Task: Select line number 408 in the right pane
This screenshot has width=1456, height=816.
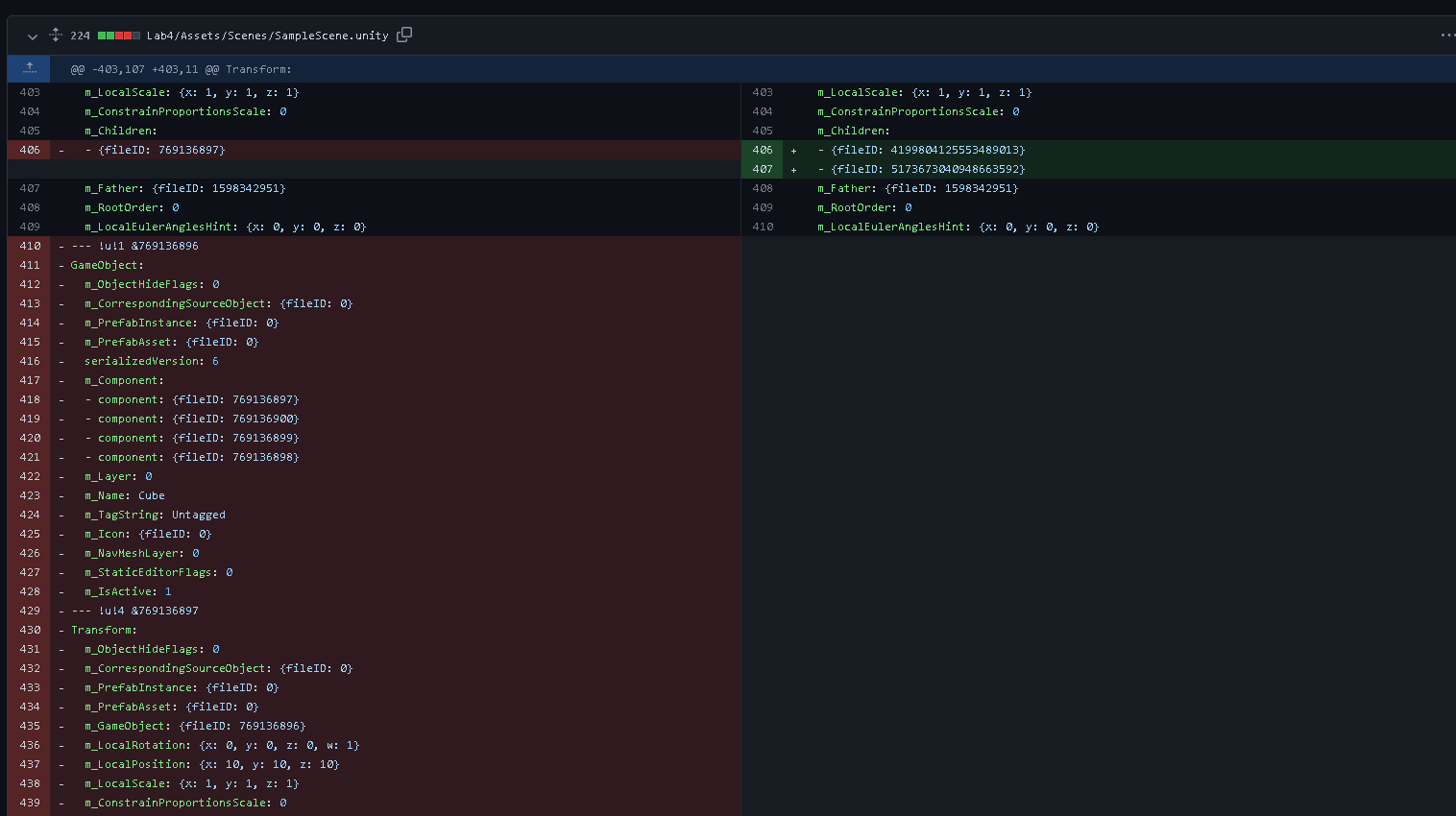Action: pos(763,188)
